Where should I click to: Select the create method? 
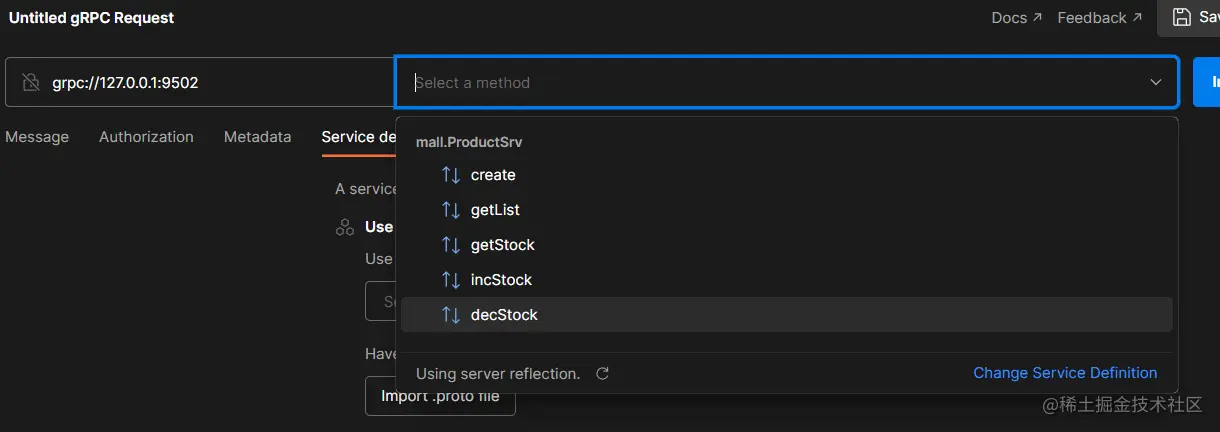(493, 175)
